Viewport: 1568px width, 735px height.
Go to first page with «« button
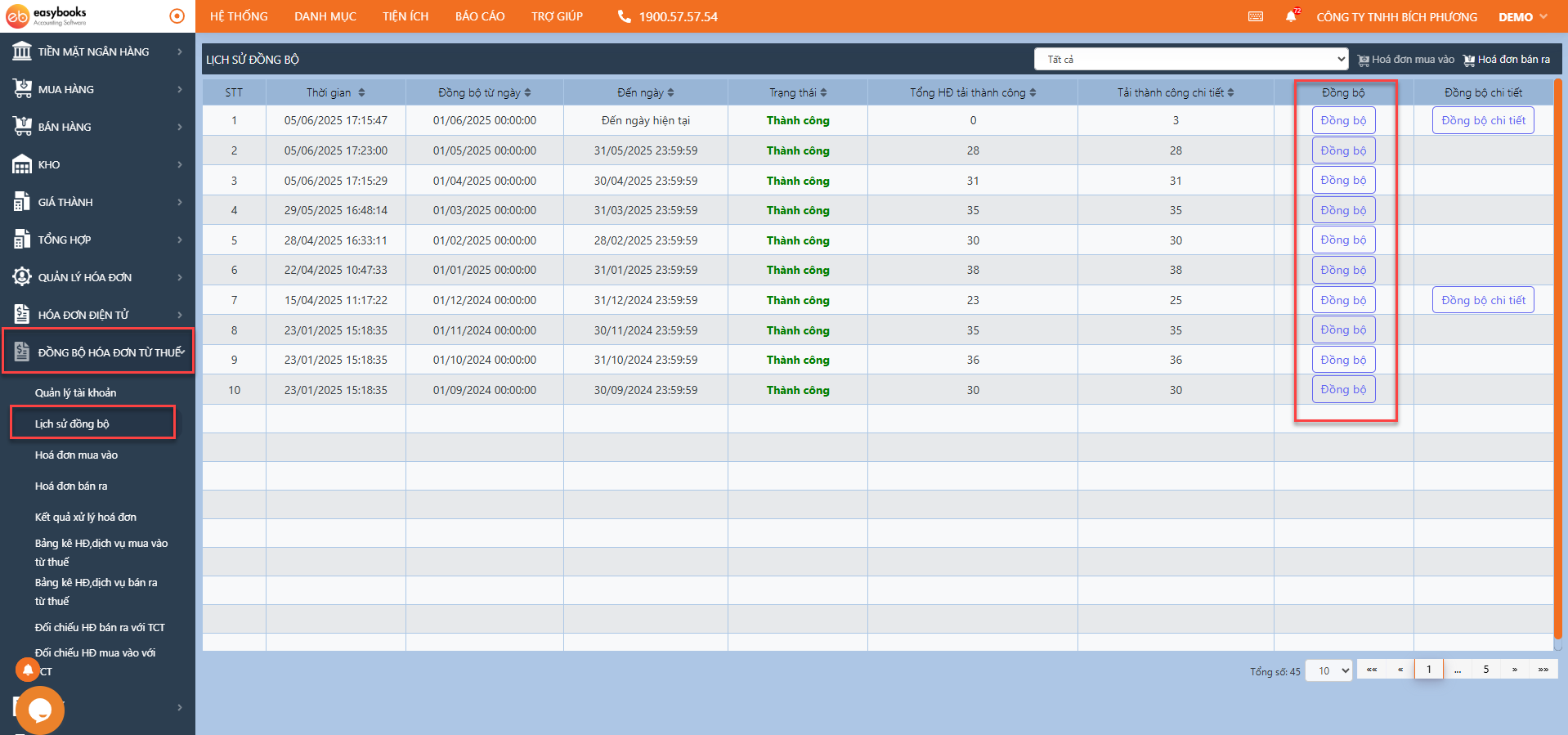1371,669
